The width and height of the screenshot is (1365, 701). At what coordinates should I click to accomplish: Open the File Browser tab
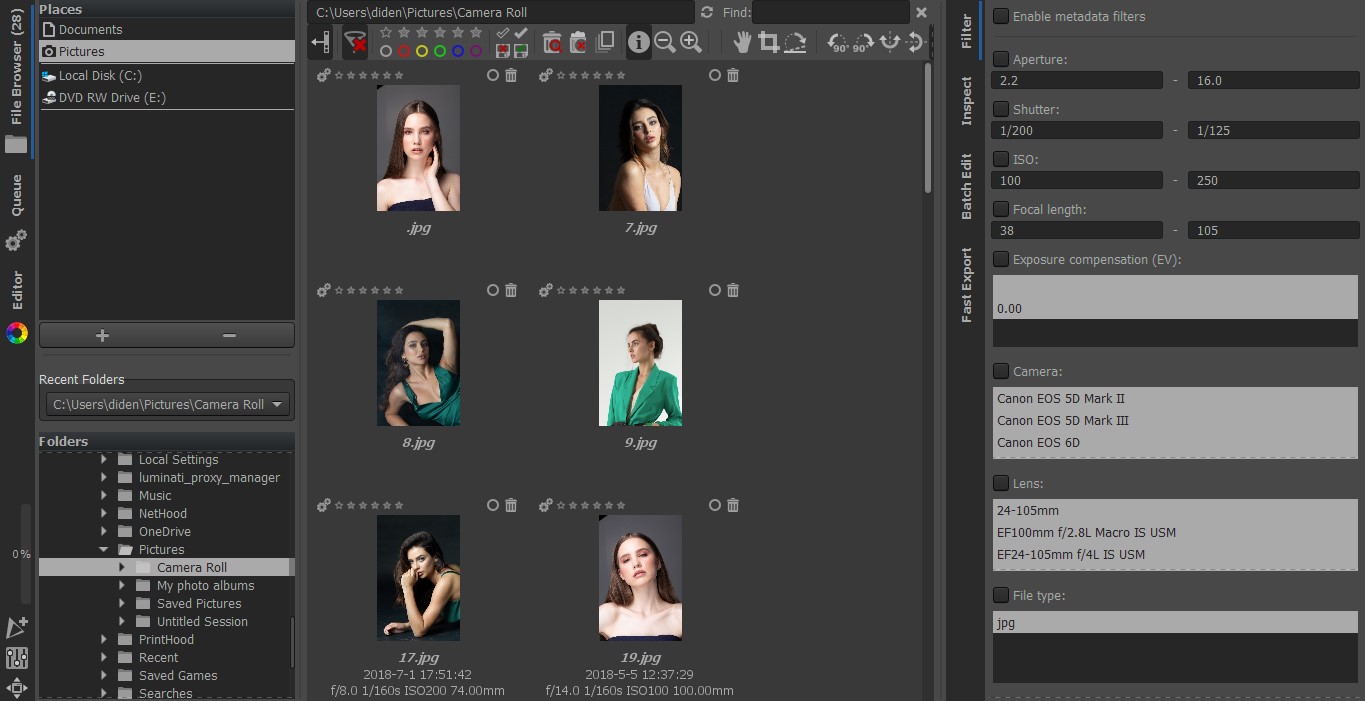[x=17, y=80]
